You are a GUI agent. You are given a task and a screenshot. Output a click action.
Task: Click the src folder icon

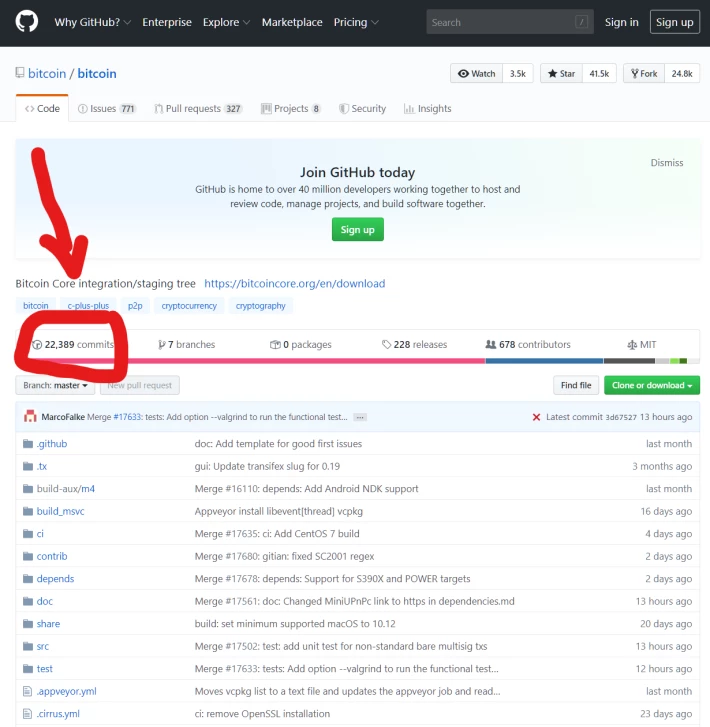pos(28,646)
